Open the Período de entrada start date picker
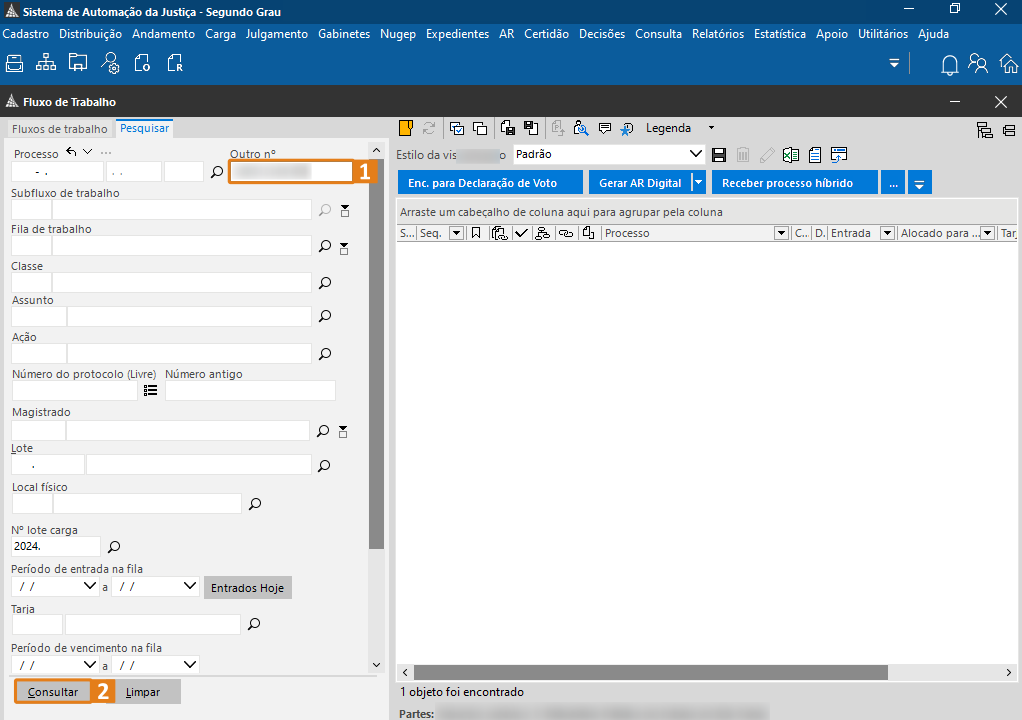Image resolution: width=1022 pixels, height=720 pixels. [x=89, y=587]
